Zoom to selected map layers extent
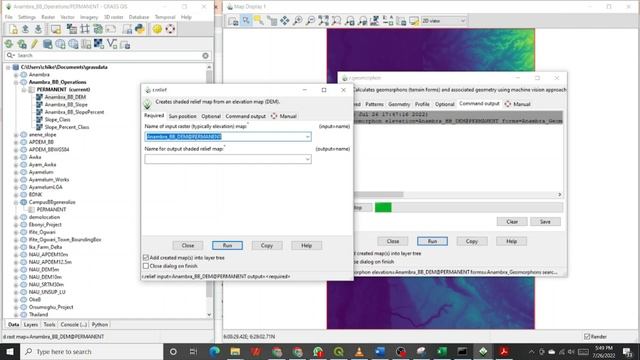 (324, 21)
